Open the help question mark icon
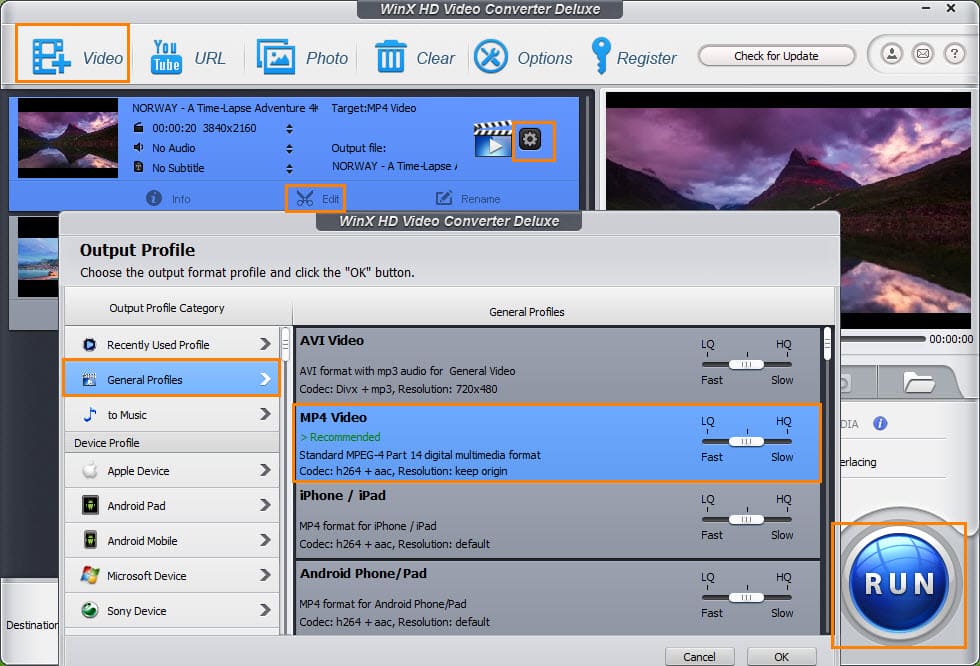 954,54
